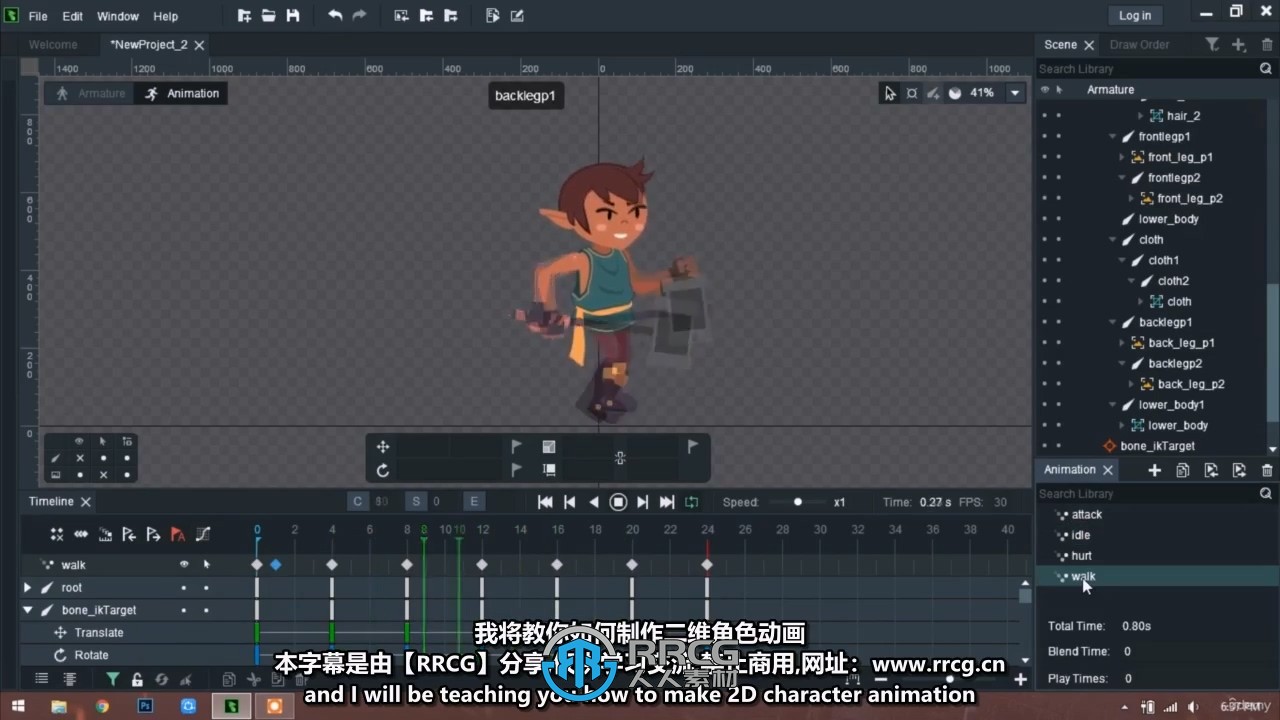The height and width of the screenshot is (720, 1280).
Task: Toggle the eye column header in Scene panel
Action: [1045, 90]
